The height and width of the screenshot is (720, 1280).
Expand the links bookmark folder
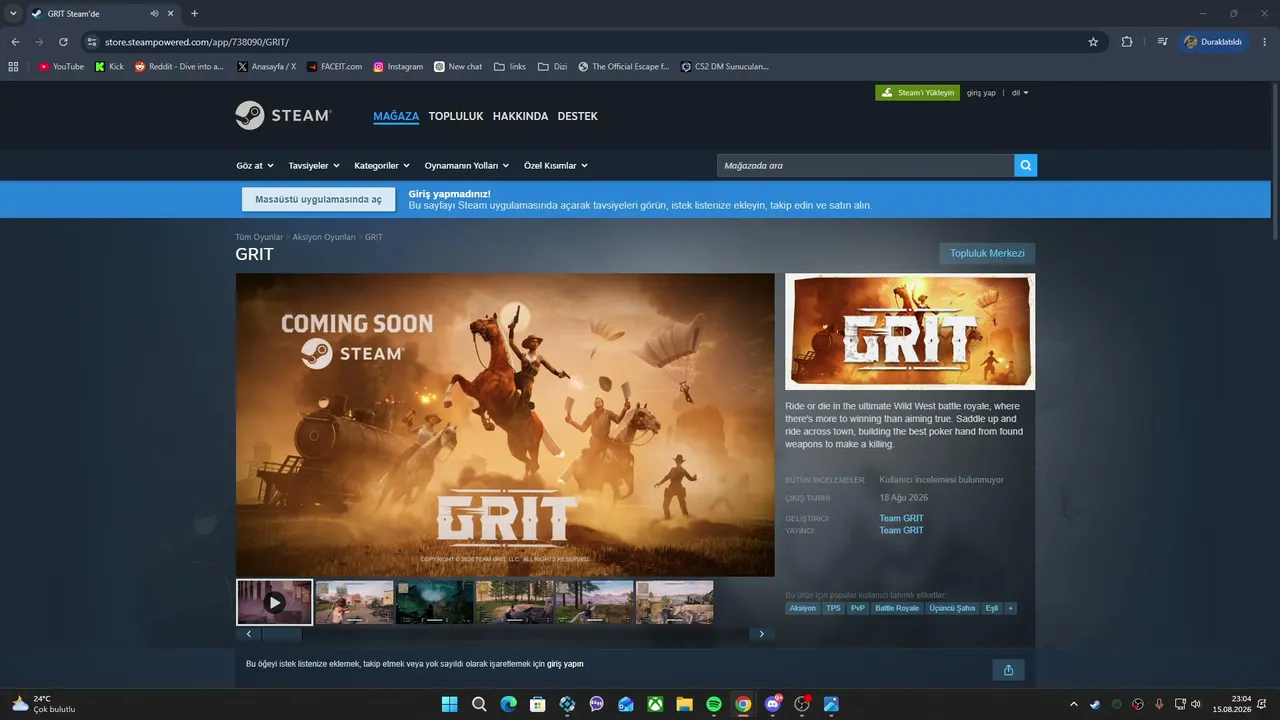click(510, 67)
